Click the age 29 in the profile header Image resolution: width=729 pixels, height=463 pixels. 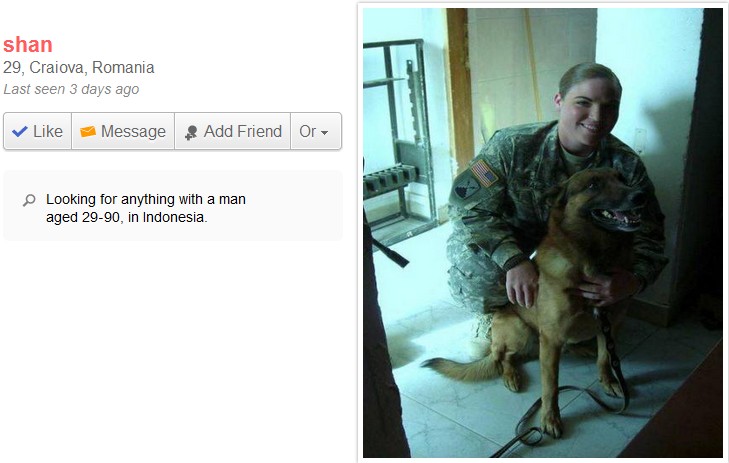tap(13, 67)
